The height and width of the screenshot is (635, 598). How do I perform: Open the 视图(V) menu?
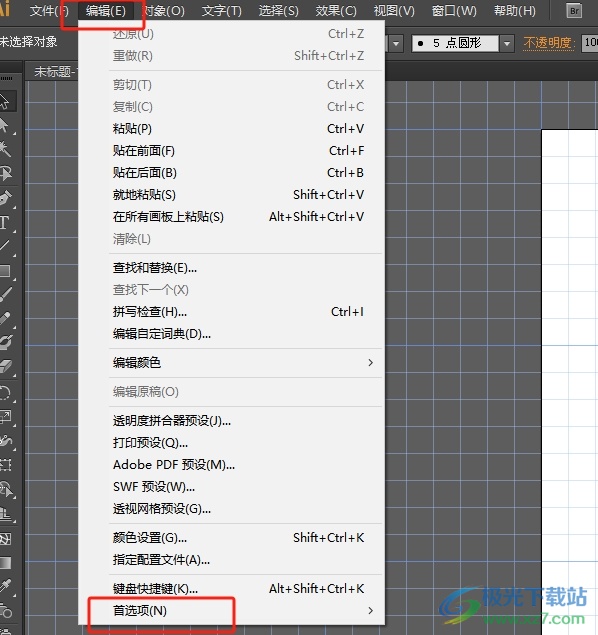point(394,11)
